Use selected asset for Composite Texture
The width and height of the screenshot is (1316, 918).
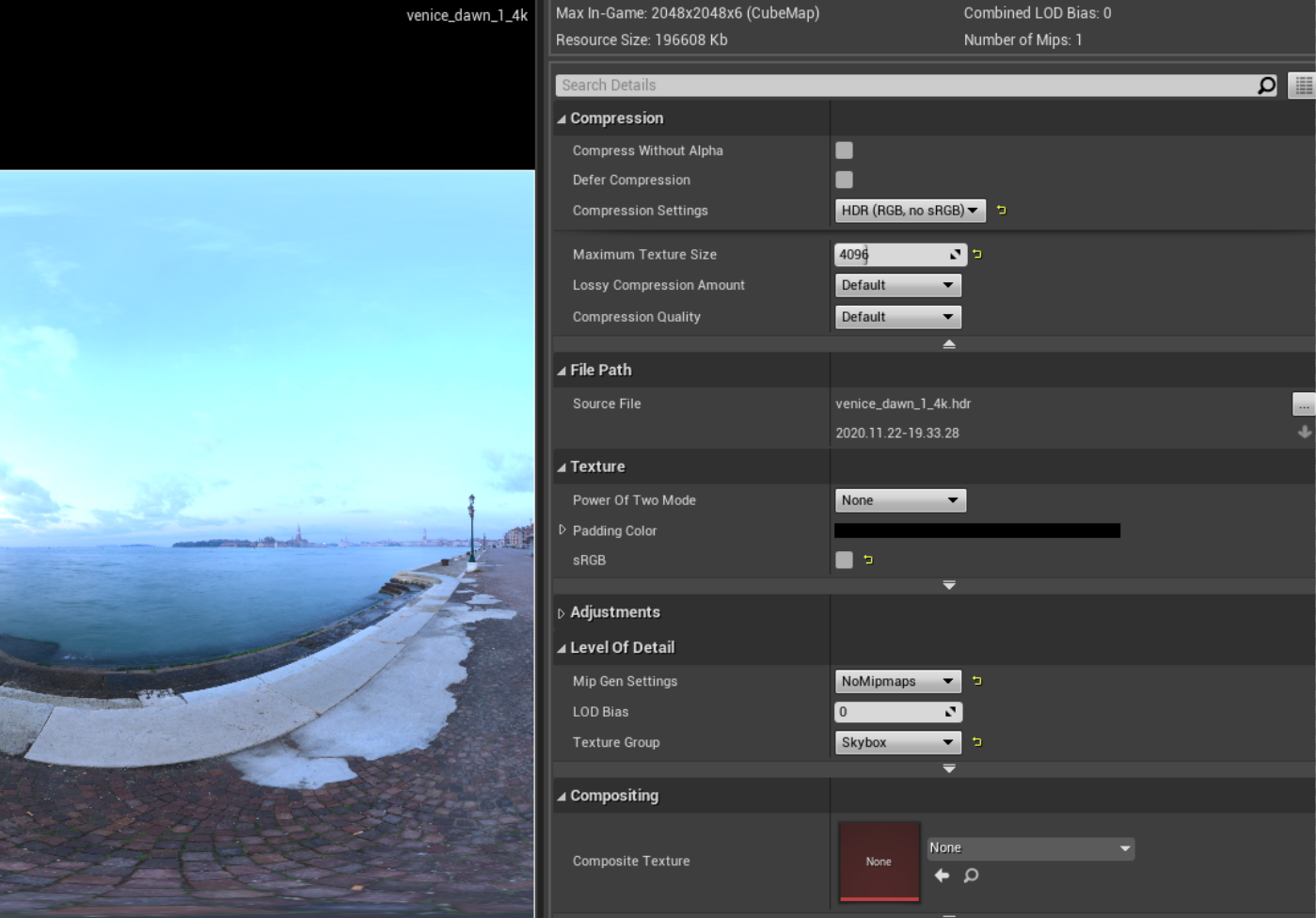pyautogui.click(x=942, y=876)
